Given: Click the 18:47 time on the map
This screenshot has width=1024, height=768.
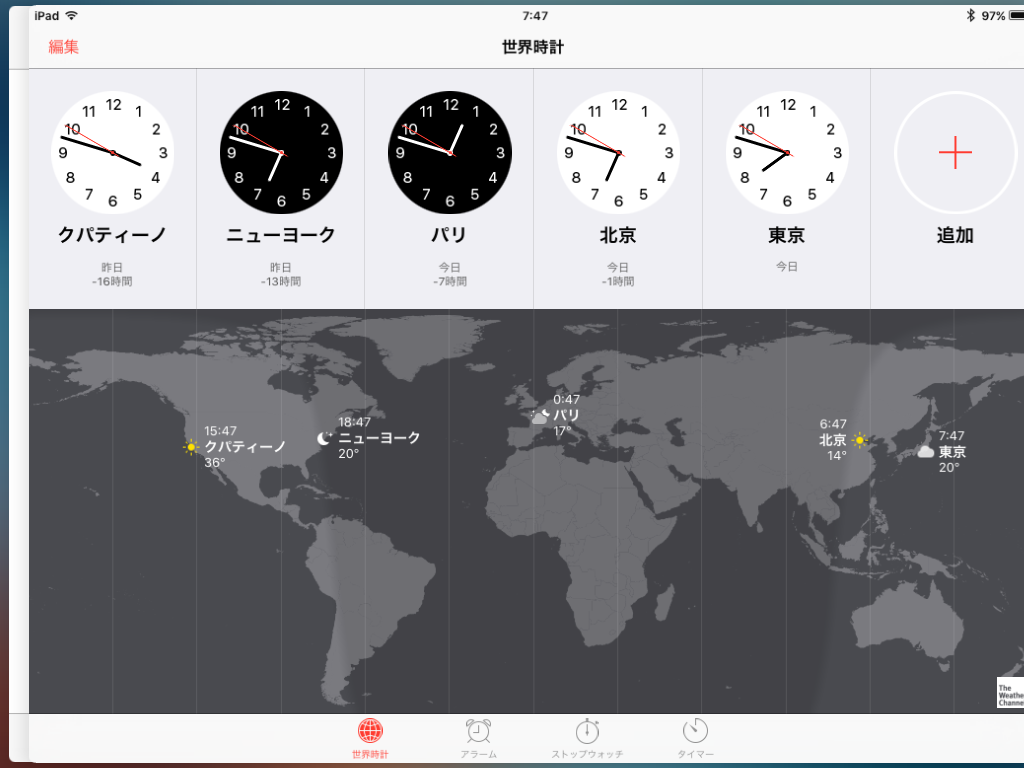Looking at the screenshot, I should [x=354, y=422].
